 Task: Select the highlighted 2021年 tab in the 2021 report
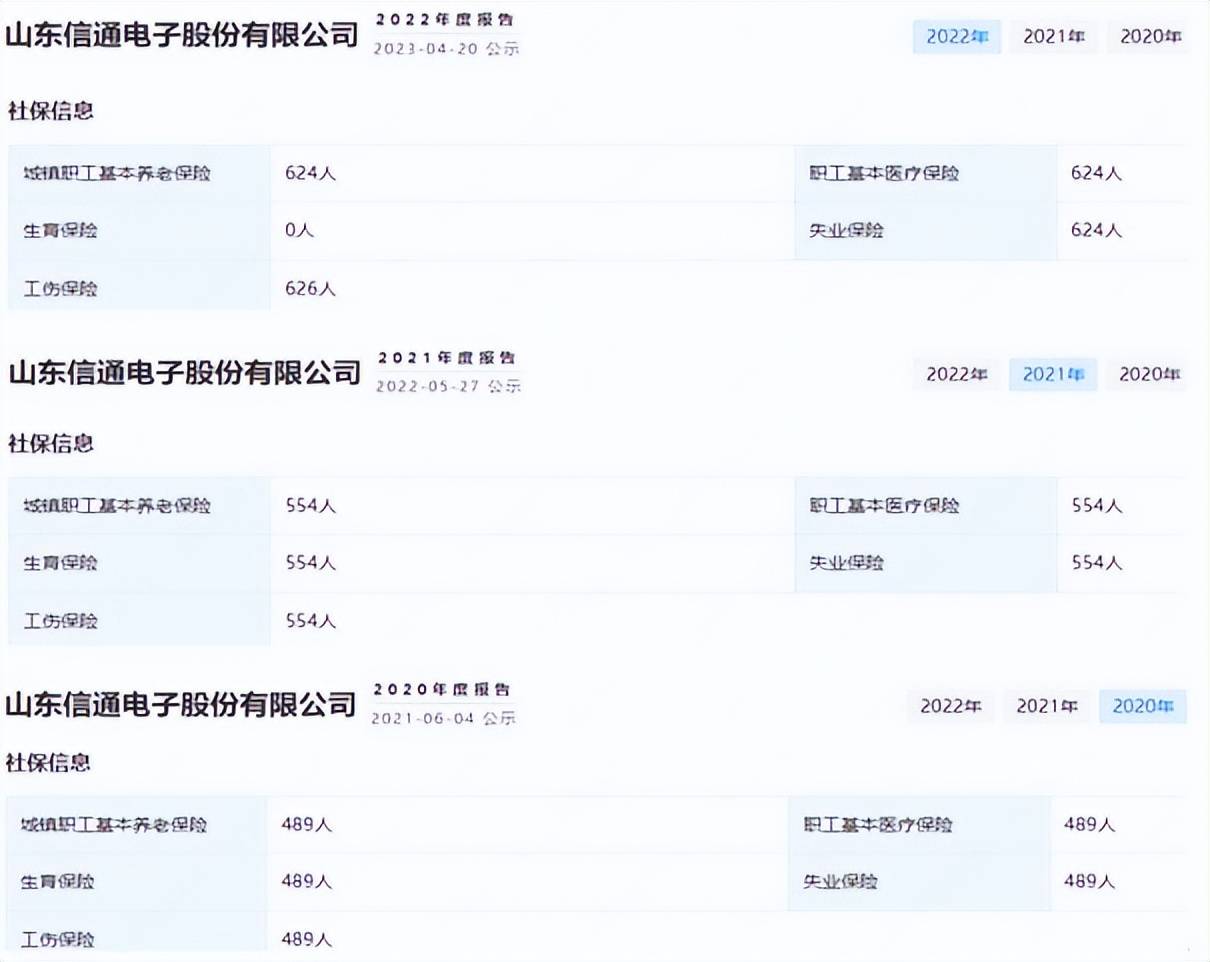point(1053,374)
